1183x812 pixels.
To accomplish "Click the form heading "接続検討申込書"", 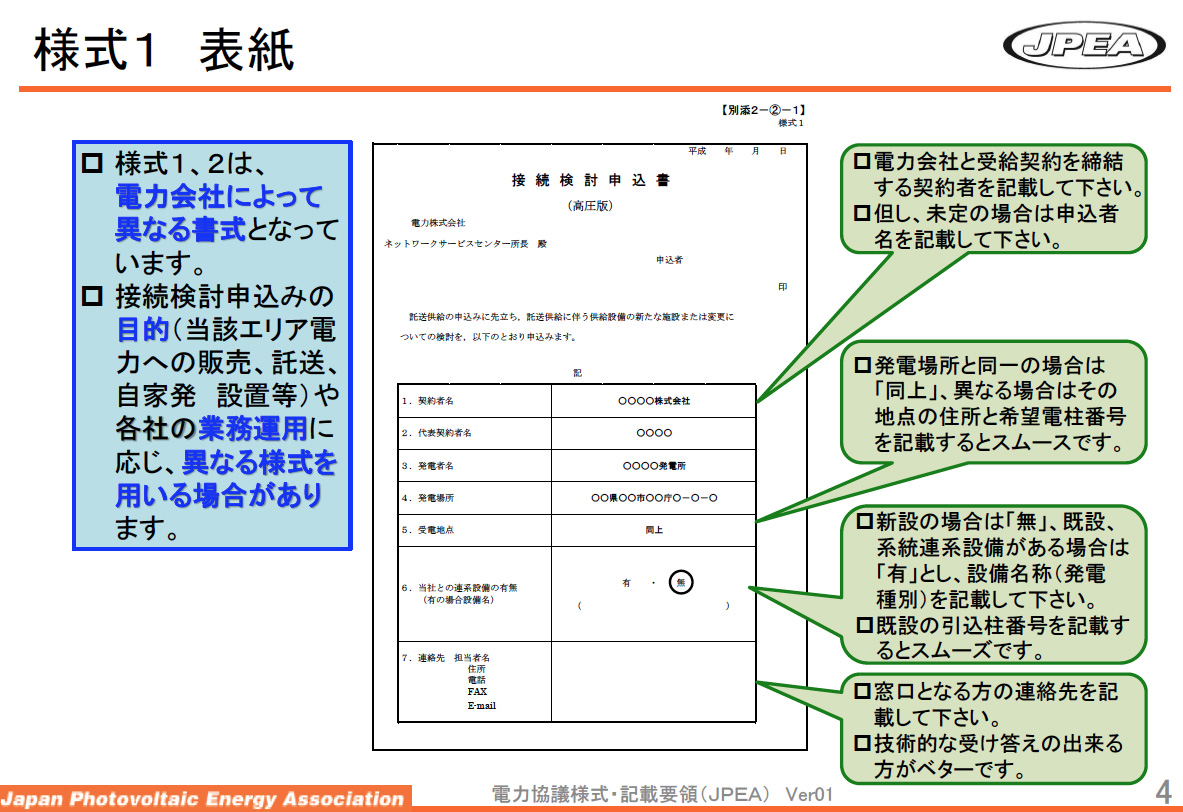I will pyautogui.click(x=590, y=180).
